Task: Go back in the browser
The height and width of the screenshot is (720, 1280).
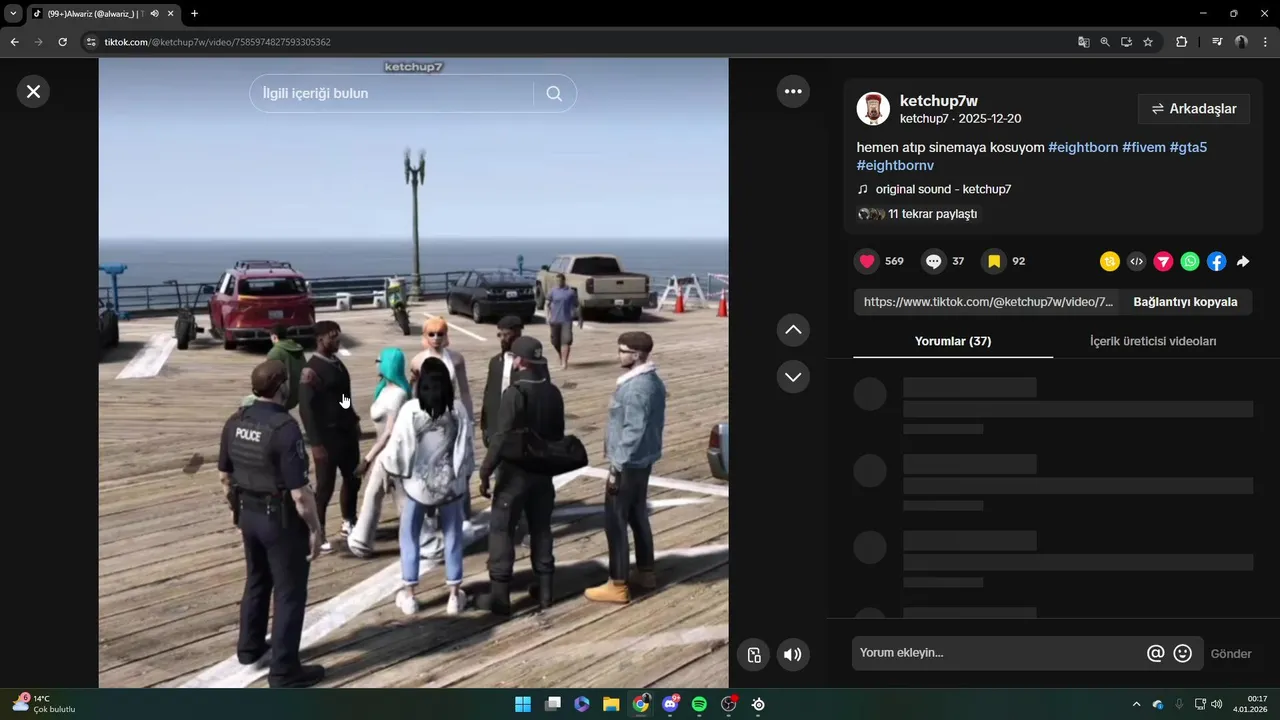Action: pos(14,42)
